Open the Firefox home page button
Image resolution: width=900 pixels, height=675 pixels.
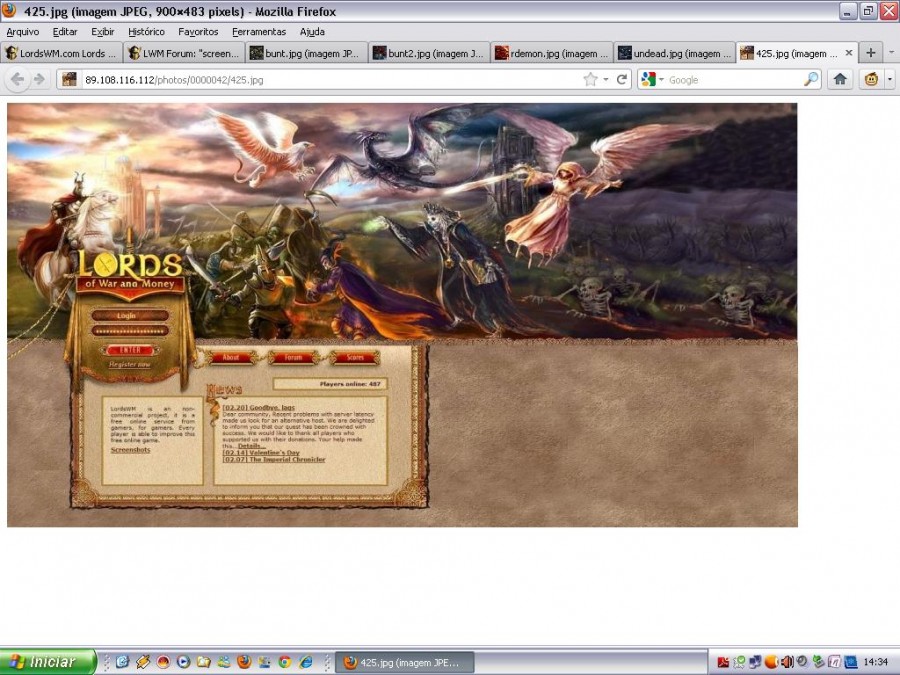[840, 79]
